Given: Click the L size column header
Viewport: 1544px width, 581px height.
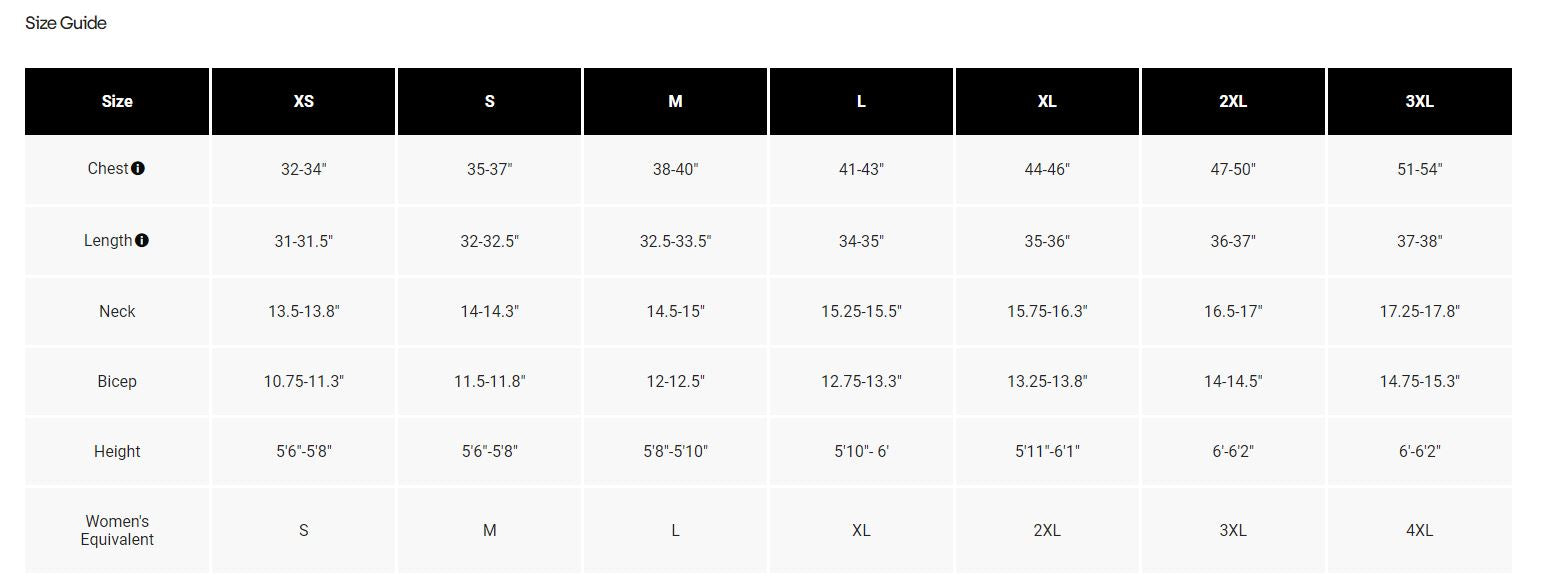Looking at the screenshot, I should tap(862, 101).
